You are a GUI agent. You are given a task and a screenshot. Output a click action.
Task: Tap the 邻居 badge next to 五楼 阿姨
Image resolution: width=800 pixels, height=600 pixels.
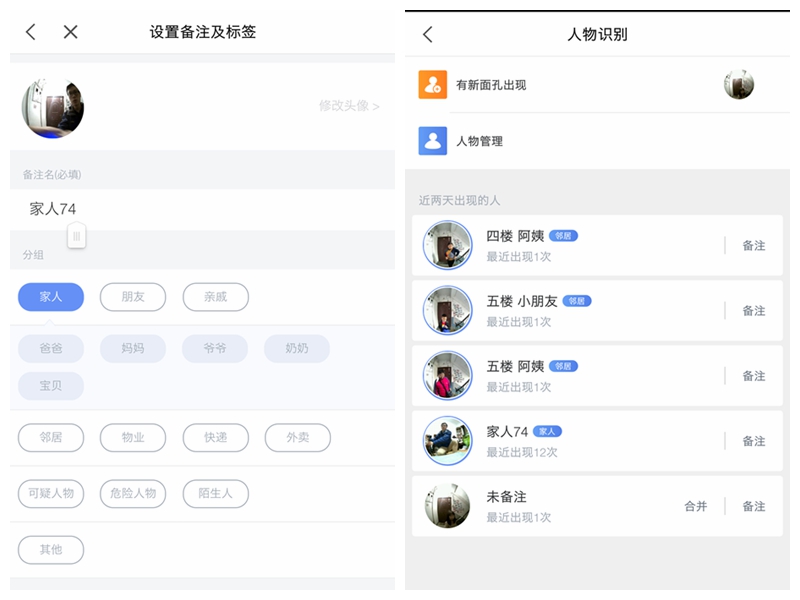click(x=563, y=366)
